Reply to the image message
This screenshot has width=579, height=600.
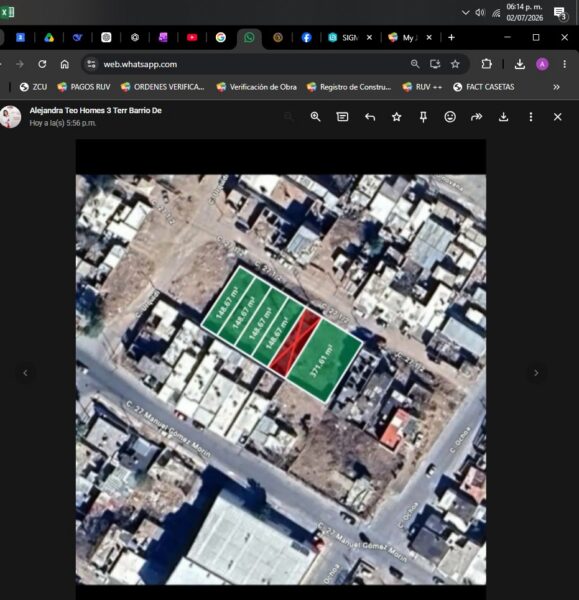[370, 117]
